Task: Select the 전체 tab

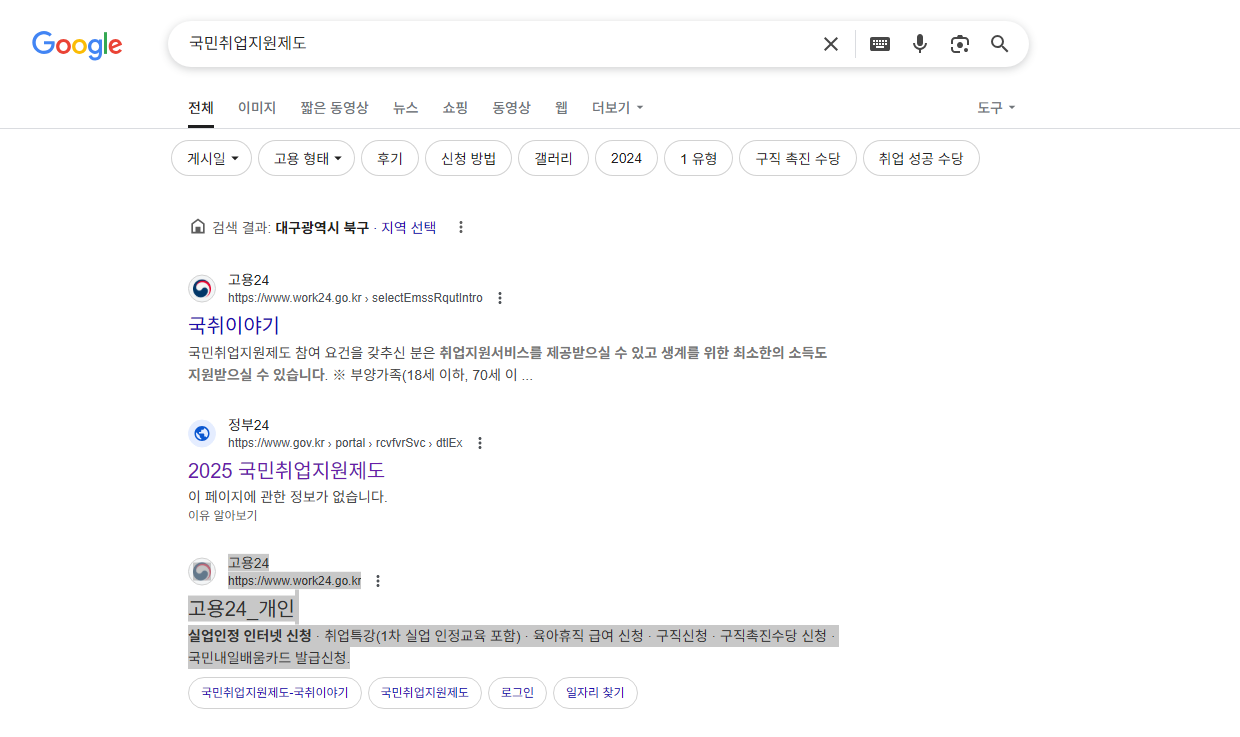Action: pyautogui.click(x=201, y=107)
